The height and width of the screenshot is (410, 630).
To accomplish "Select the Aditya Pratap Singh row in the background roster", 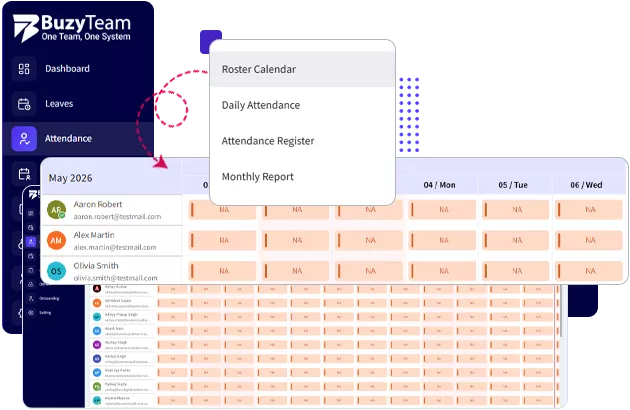I will (323, 317).
